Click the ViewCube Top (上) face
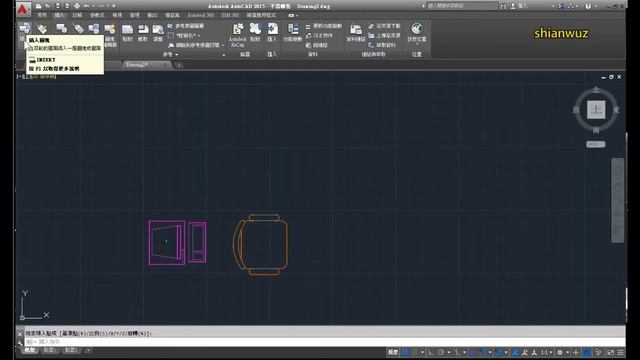 click(596, 110)
